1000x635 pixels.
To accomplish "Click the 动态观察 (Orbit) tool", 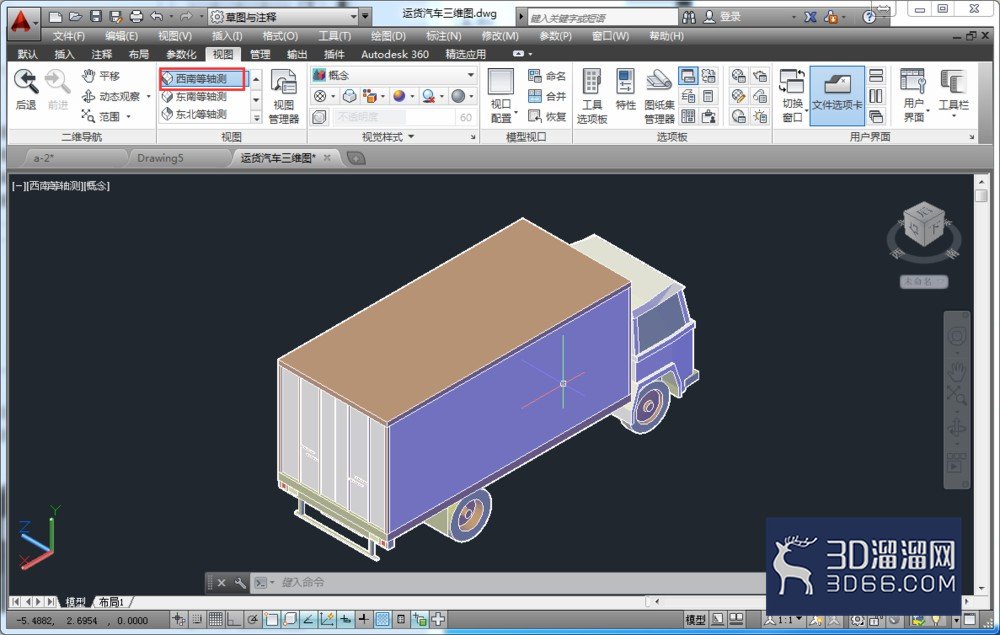I will 111,96.
